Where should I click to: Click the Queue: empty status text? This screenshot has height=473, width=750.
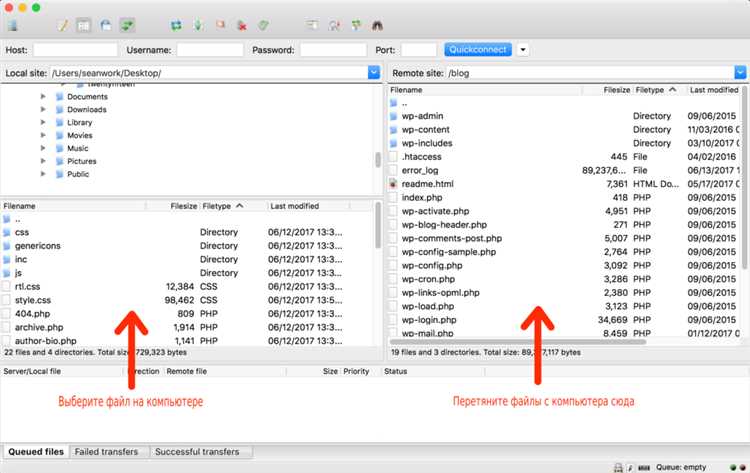pos(681,467)
